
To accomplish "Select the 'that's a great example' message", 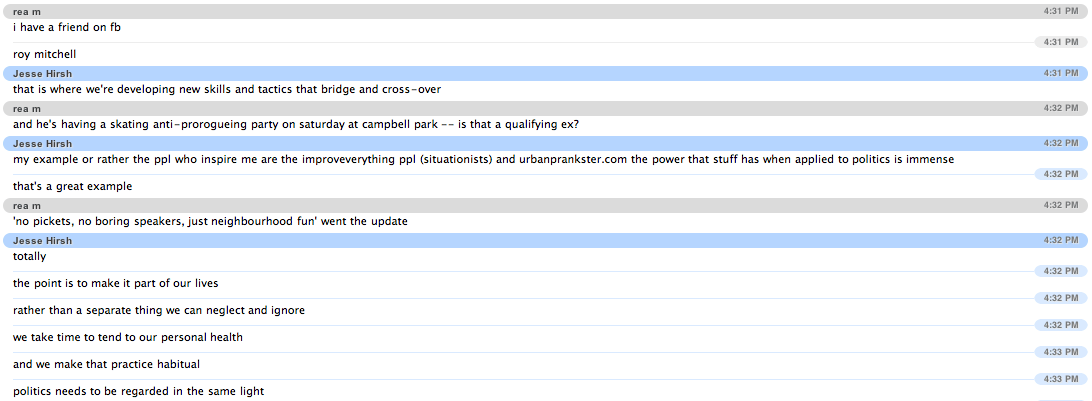I will point(72,186).
